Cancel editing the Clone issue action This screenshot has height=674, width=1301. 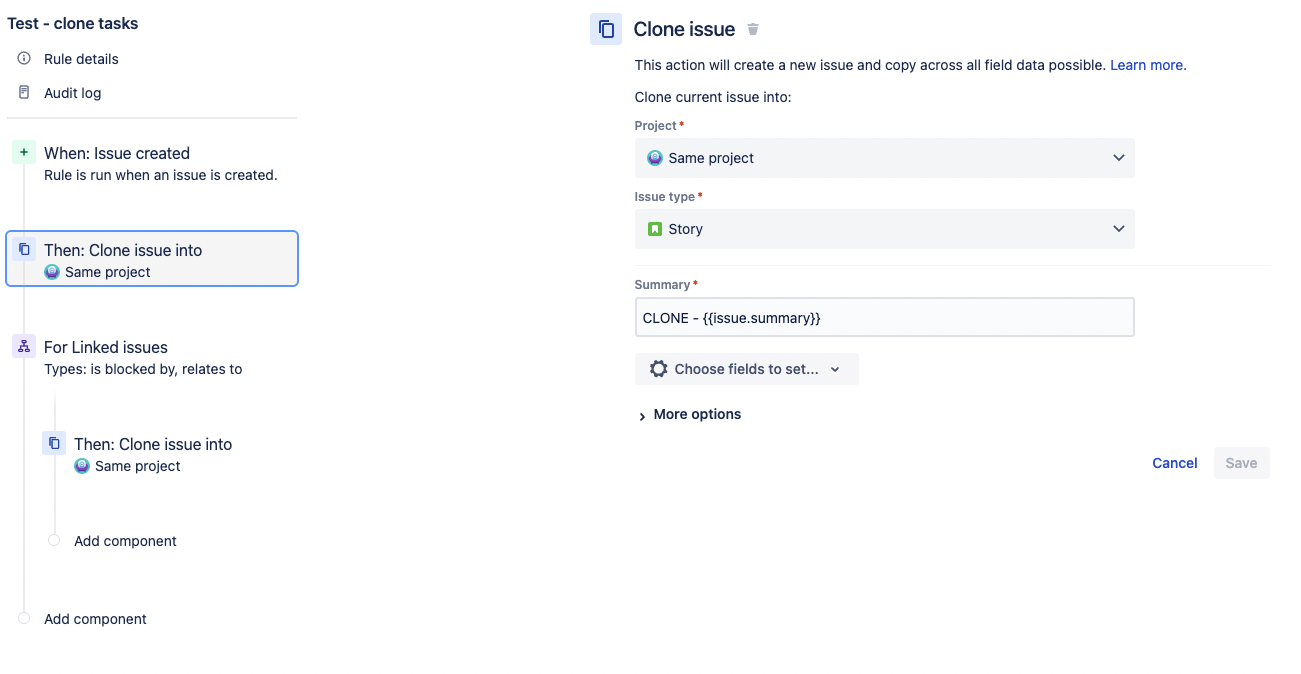point(1174,463)
